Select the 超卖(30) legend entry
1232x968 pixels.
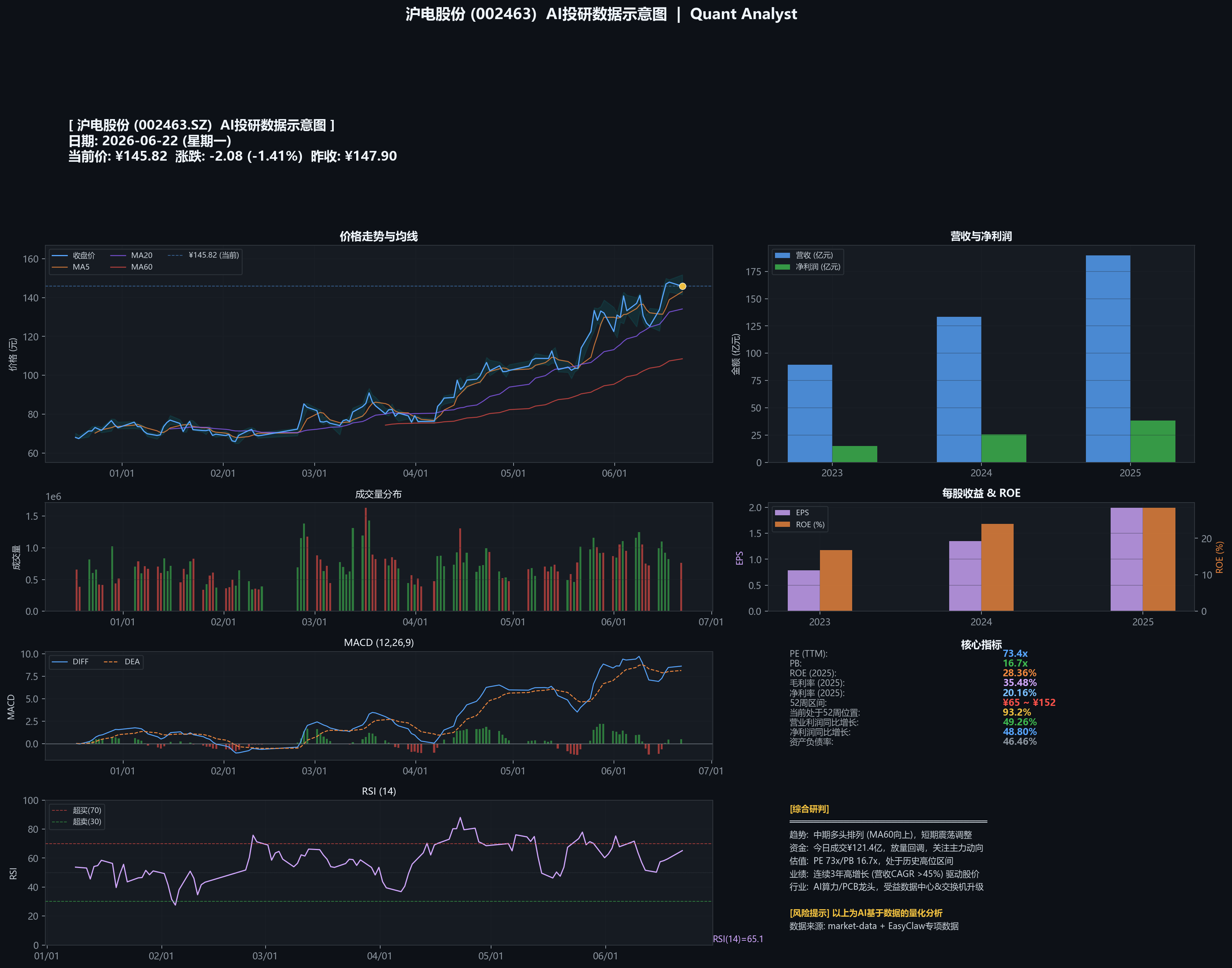tap(76, 822)
